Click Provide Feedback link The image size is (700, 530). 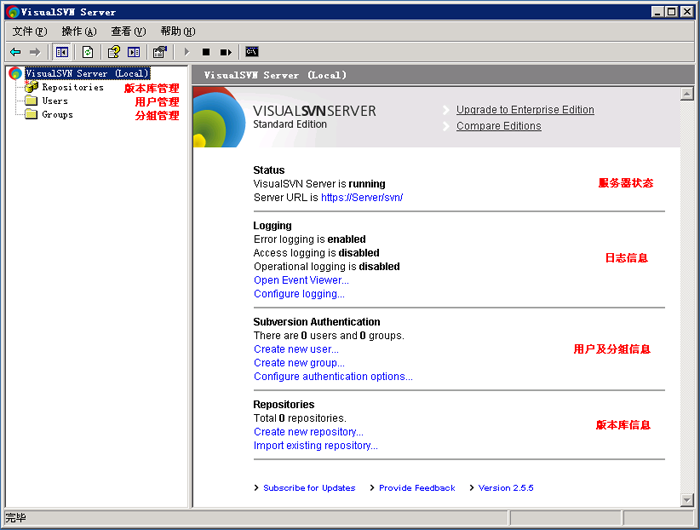pos(417,488)
